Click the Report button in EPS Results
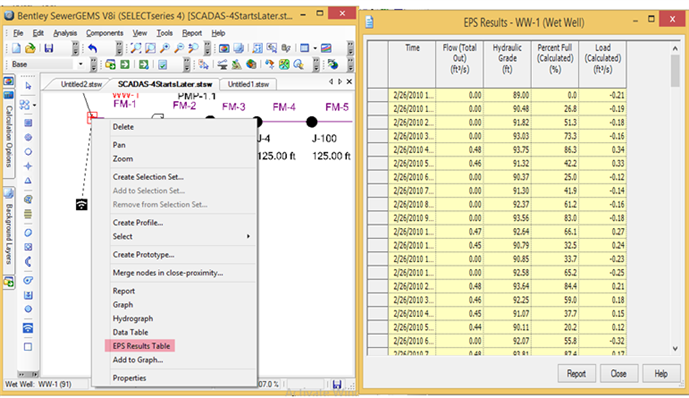Image resolution: width=689 pixels, height=398 pixels. [576, 373]
